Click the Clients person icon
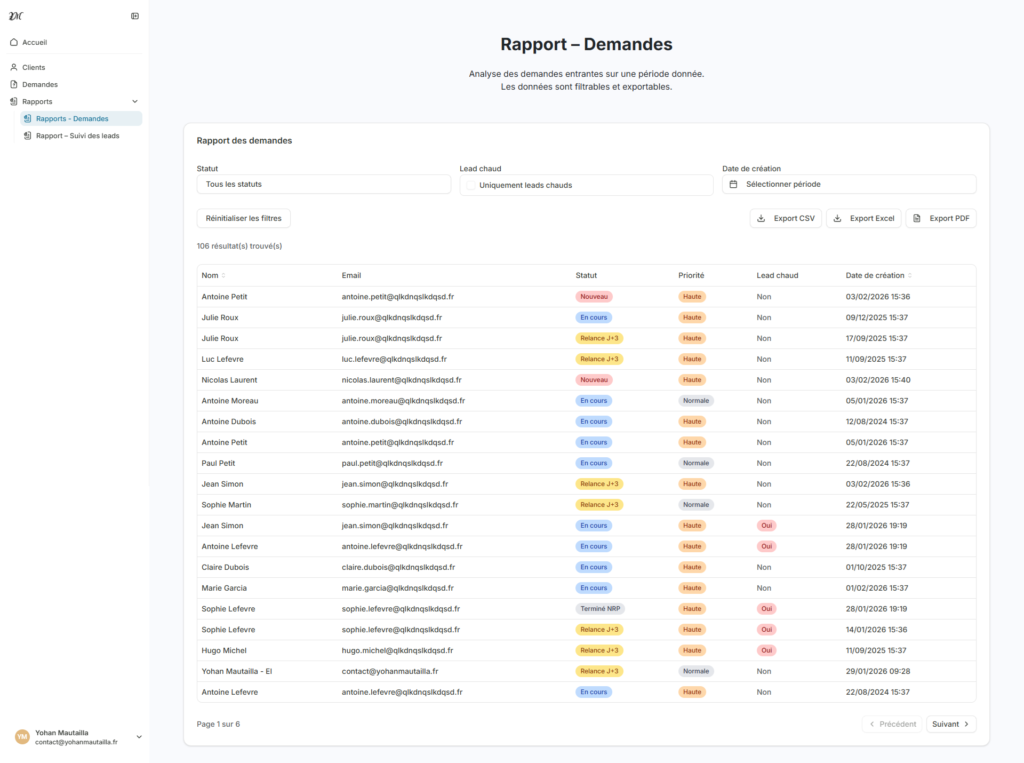 (x=14, y=67)
